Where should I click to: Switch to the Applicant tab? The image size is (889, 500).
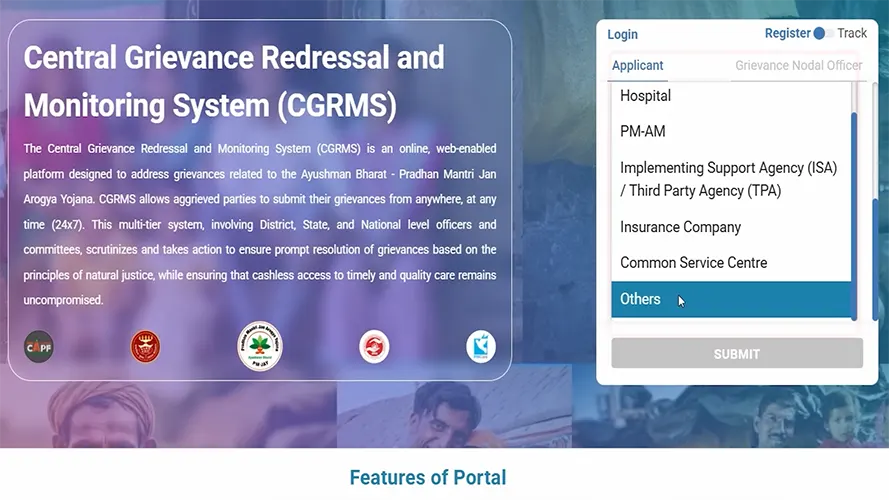637,66
